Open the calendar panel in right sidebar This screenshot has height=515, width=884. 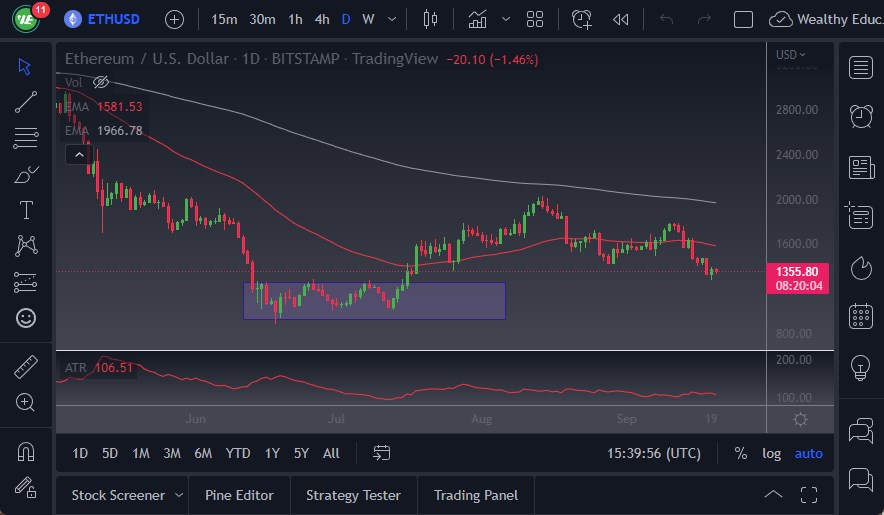tap(860, 317)
